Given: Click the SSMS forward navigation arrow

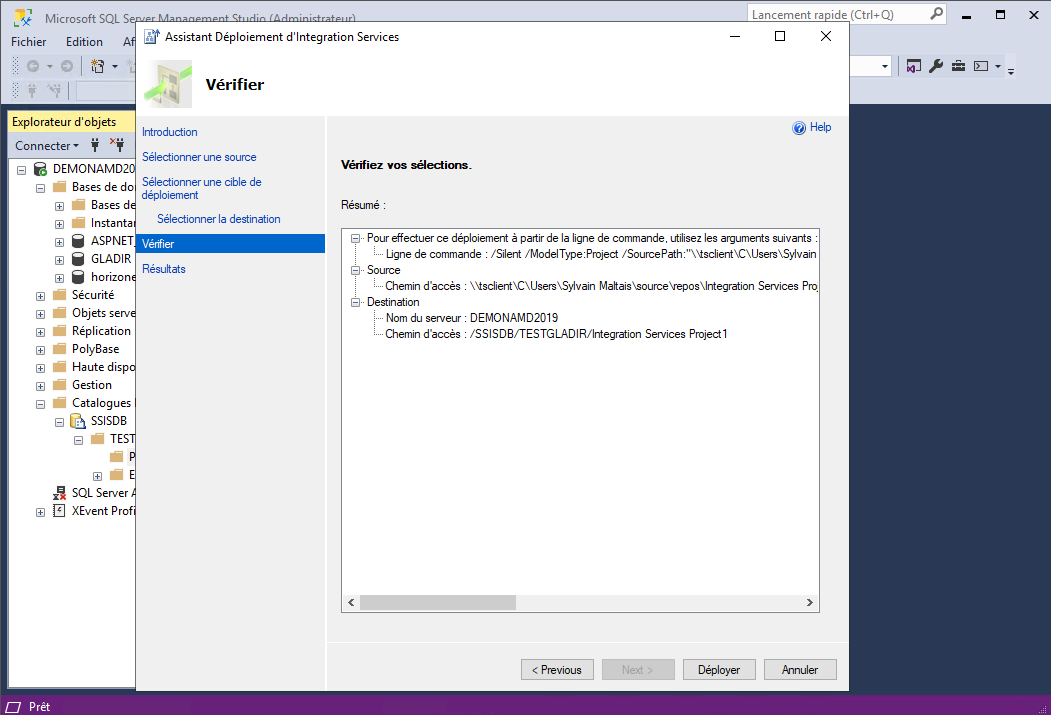Looking at the screenshot, I should point(66,66).
